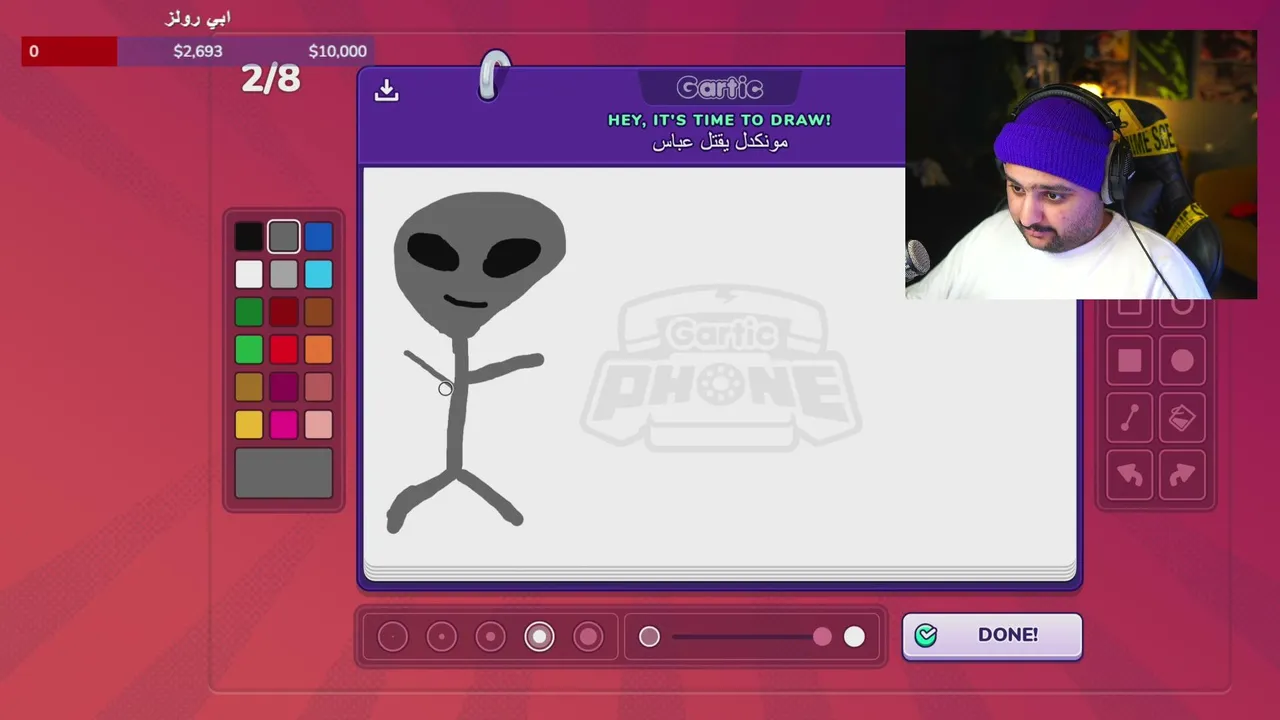
Task: Select the light gray color swatch
Action: click(284, 274)
